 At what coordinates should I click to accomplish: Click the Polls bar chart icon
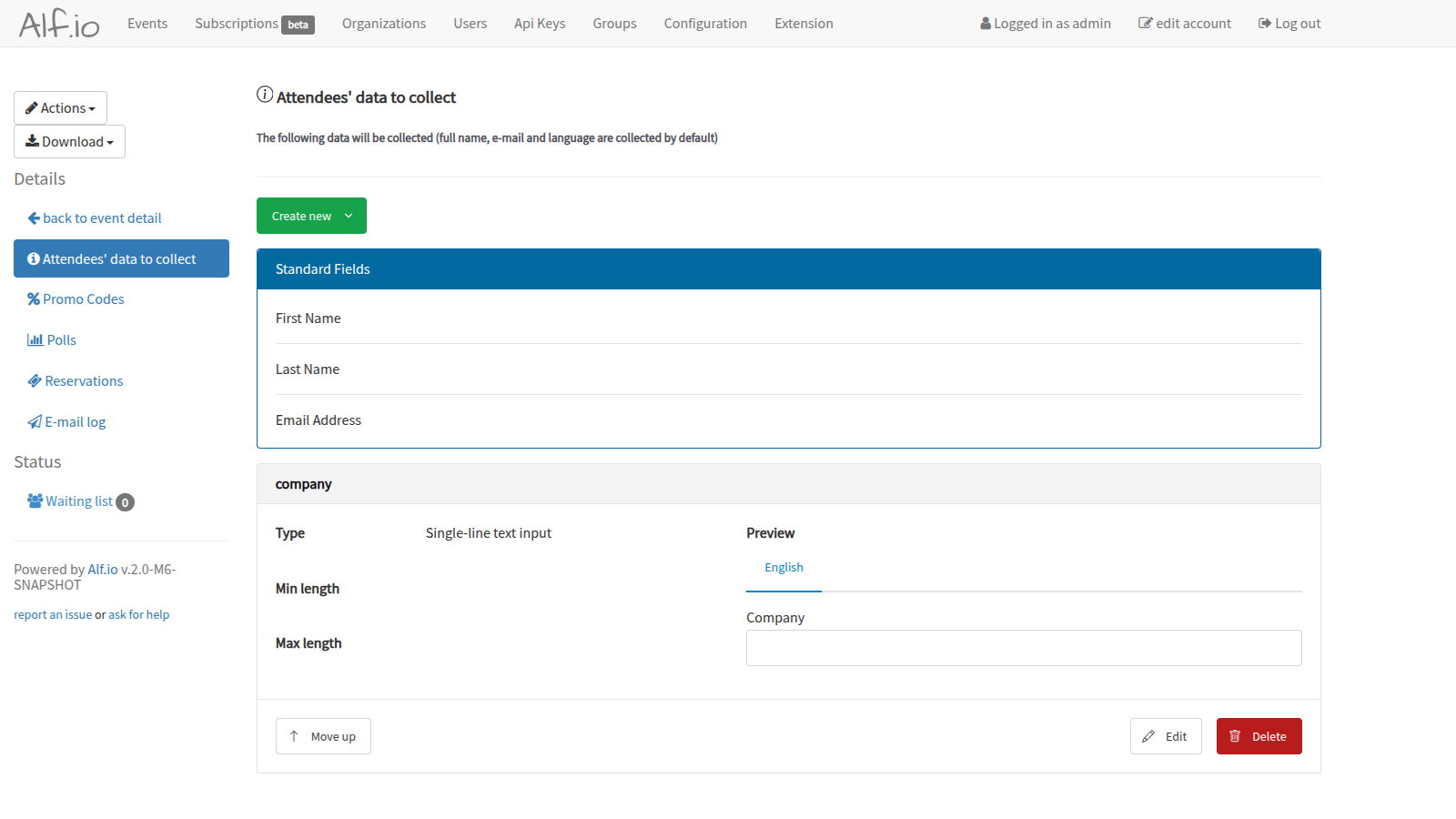(x=35, y=340)
